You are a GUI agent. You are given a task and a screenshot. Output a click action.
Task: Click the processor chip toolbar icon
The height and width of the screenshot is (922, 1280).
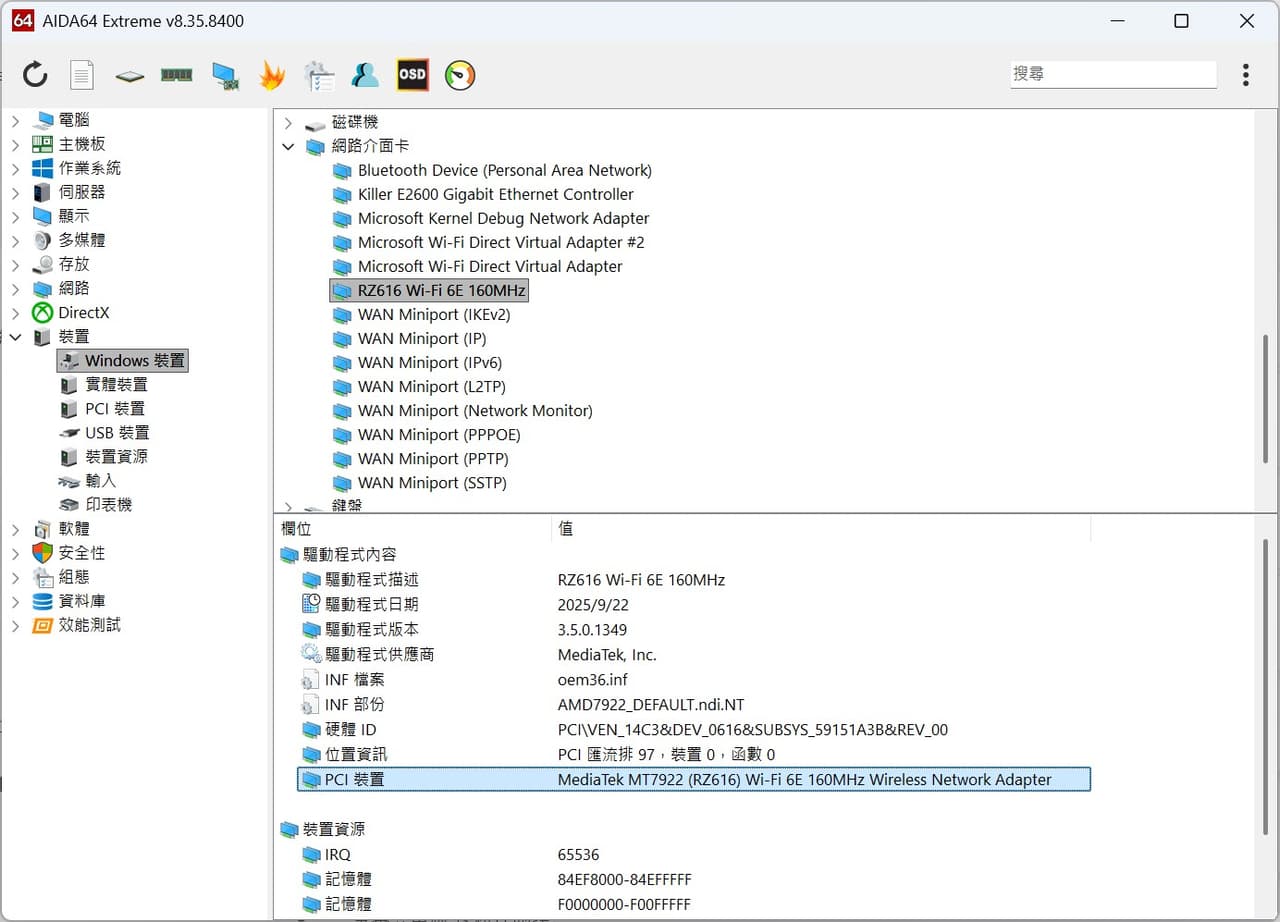[x=129, y=75]
